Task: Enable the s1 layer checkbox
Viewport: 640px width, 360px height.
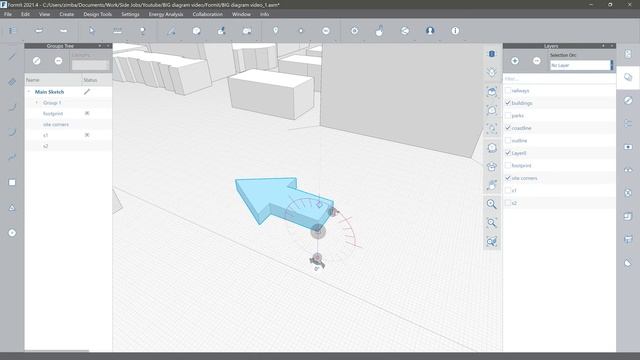Action: tap(508, 190)
